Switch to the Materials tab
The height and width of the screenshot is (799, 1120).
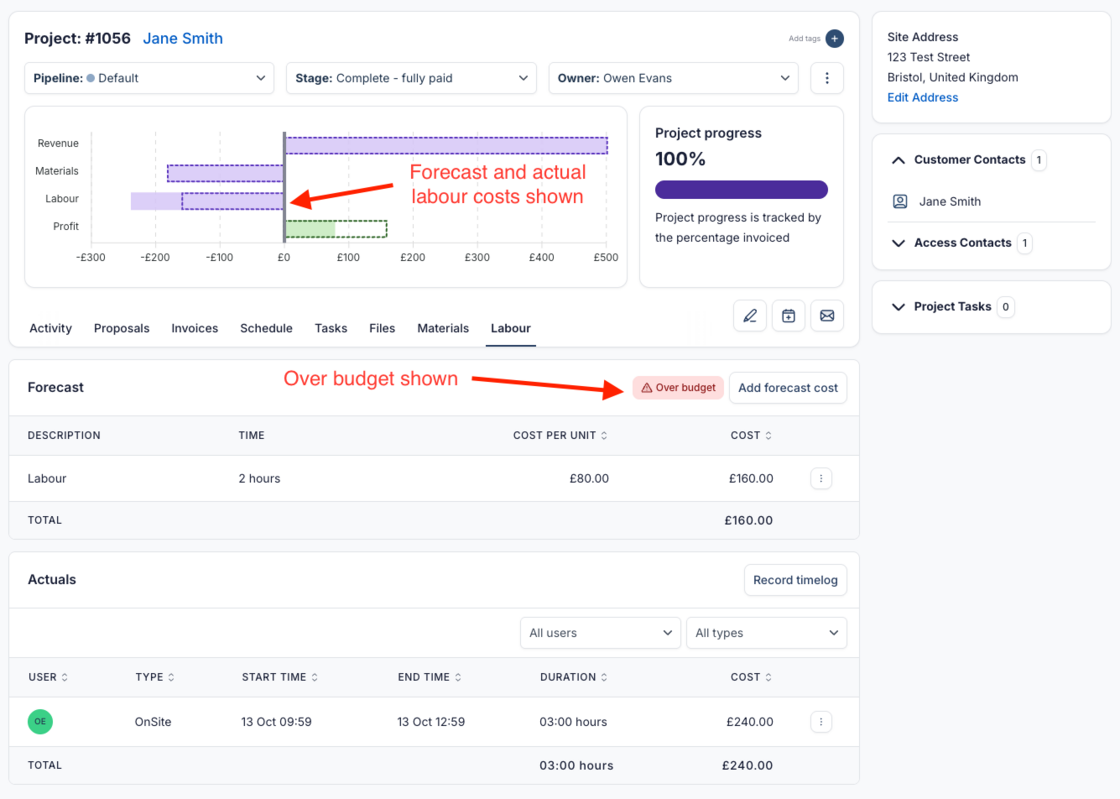[443, 328]
